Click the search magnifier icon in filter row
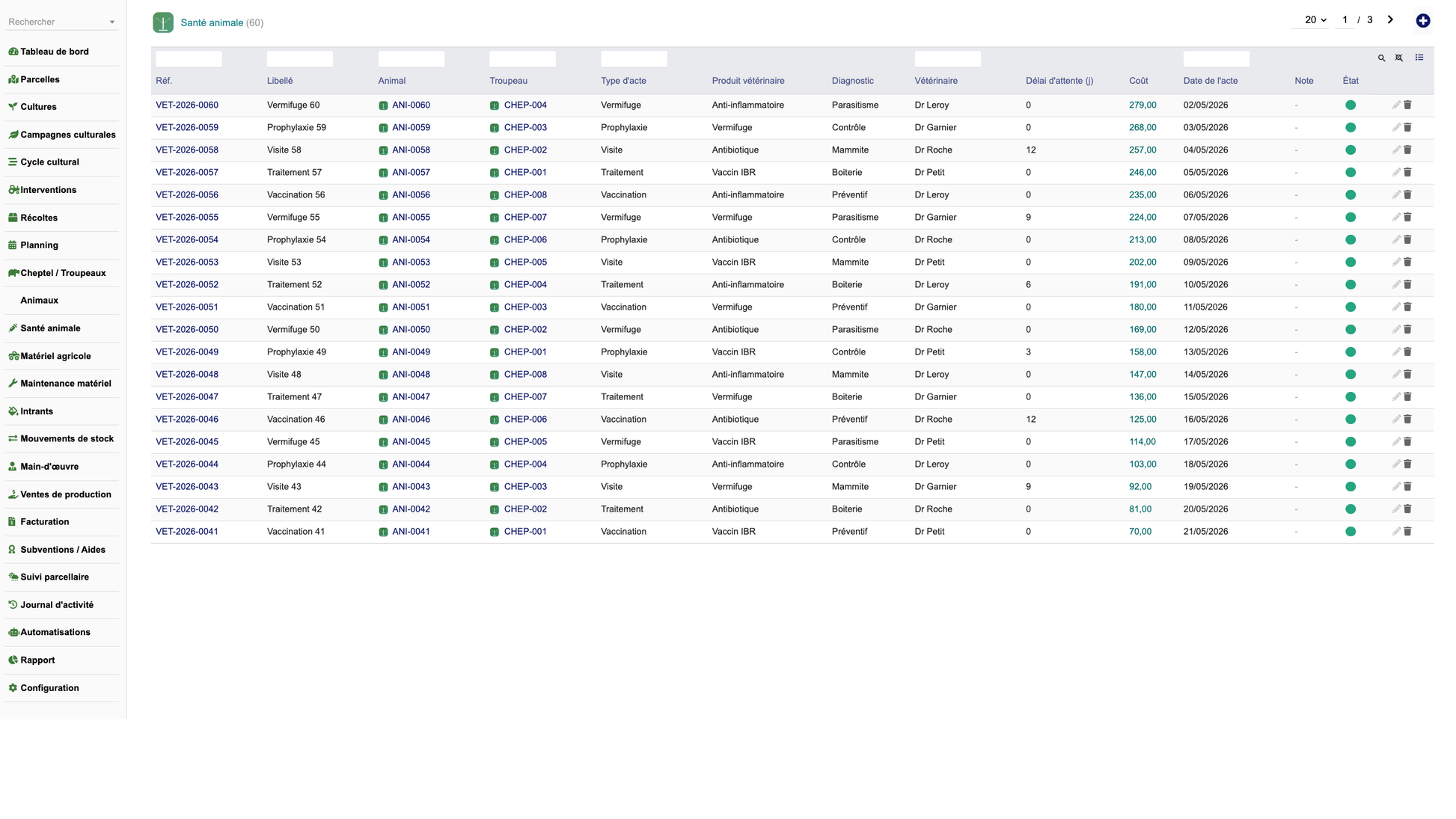This screenshot has height=819, width=1456. (x=1381, y=58)
